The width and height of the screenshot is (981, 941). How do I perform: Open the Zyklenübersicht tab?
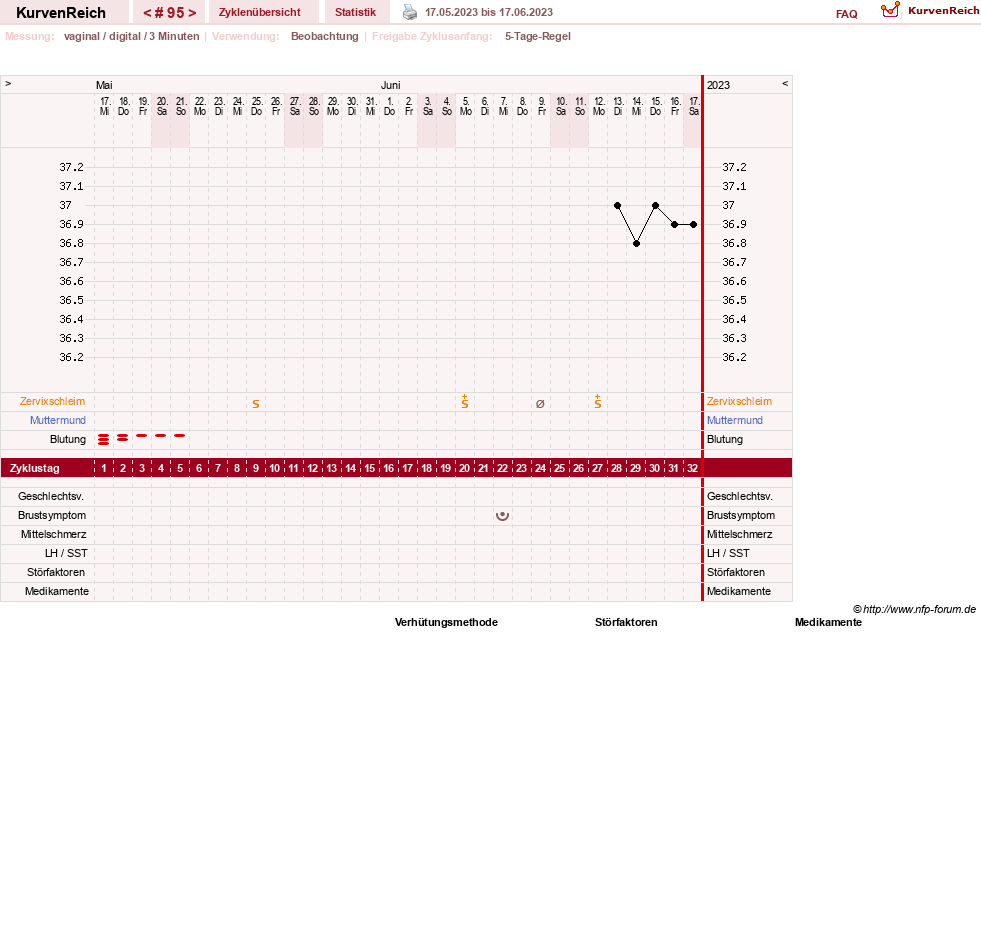click(x=260, y=12)
